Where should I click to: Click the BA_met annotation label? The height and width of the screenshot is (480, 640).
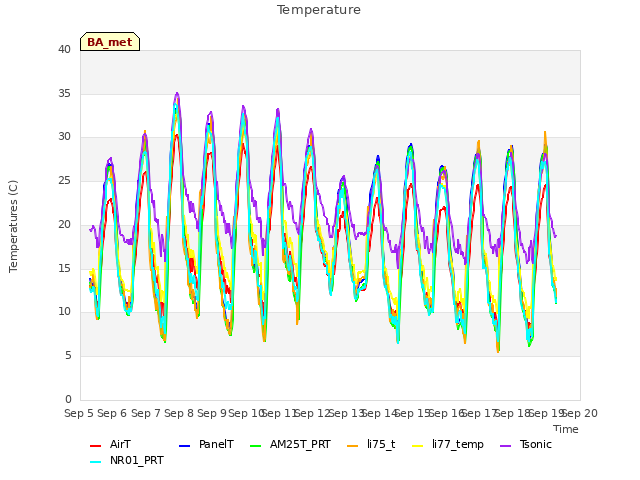(110, 42)
